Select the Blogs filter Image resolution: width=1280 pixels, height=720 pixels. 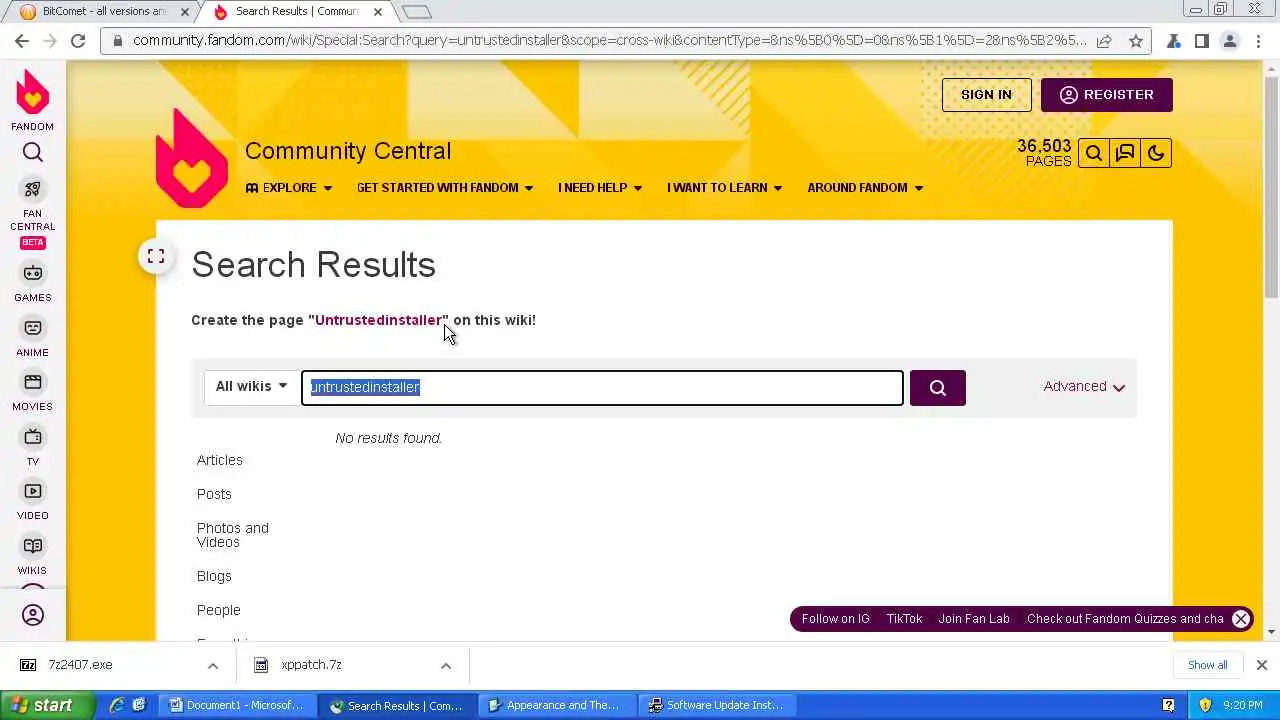(x=214, y=576)
